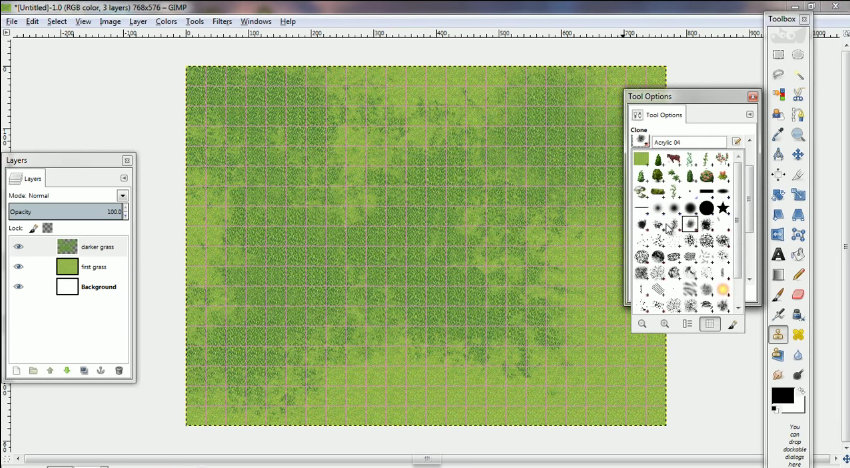Open the brush editor beside Acrylic 04
The height and width of the screenshot is (468, 850).
pyautogui.click(x=736, y=142)
